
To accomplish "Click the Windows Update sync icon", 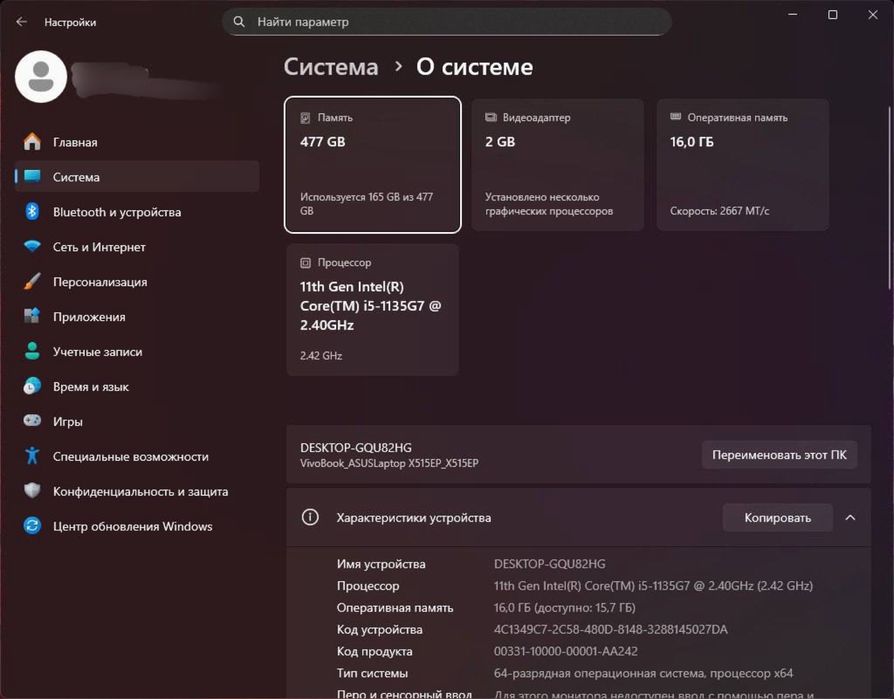I will coord(32,526).
